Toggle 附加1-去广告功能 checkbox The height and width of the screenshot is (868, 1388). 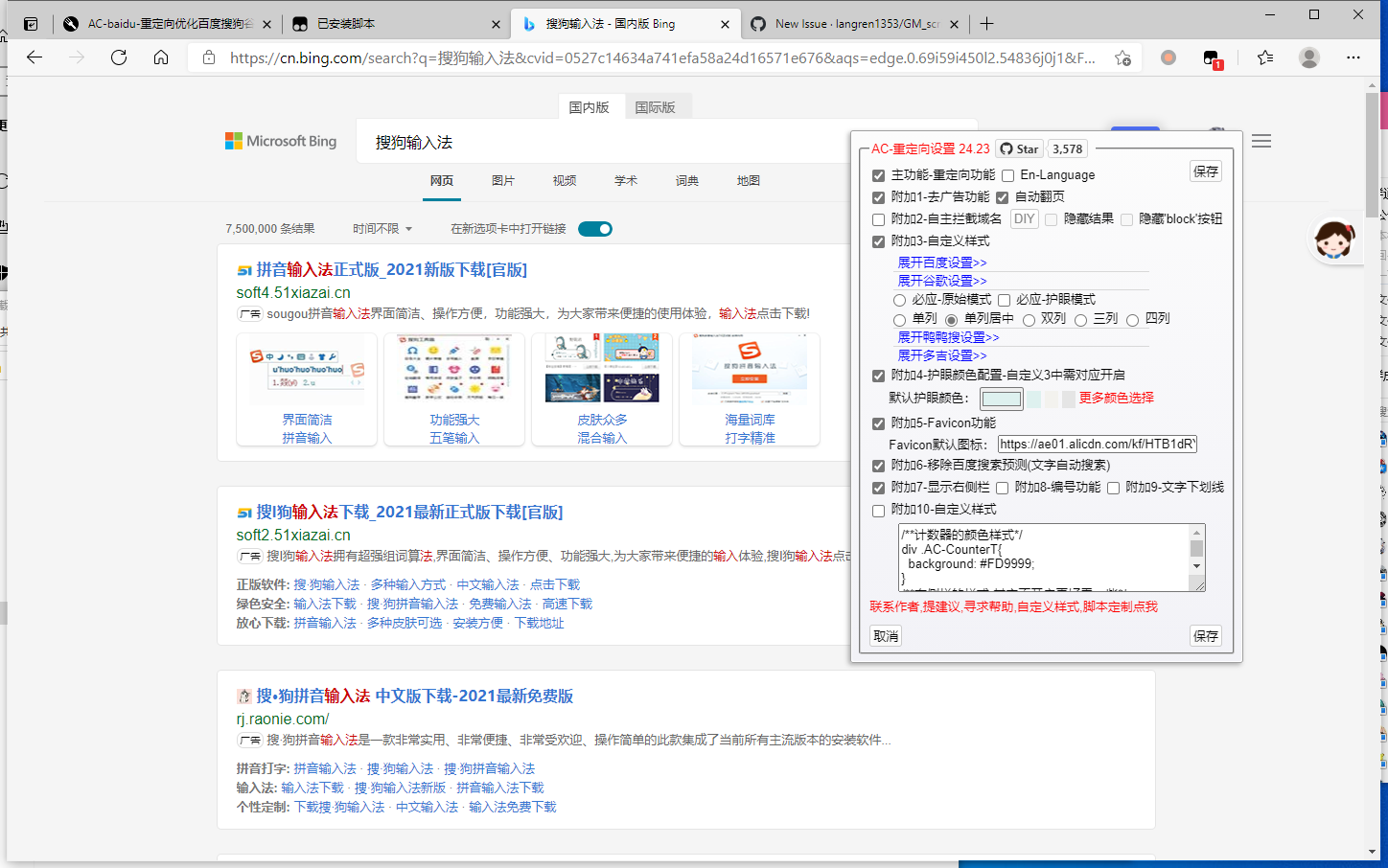(878, 197)
